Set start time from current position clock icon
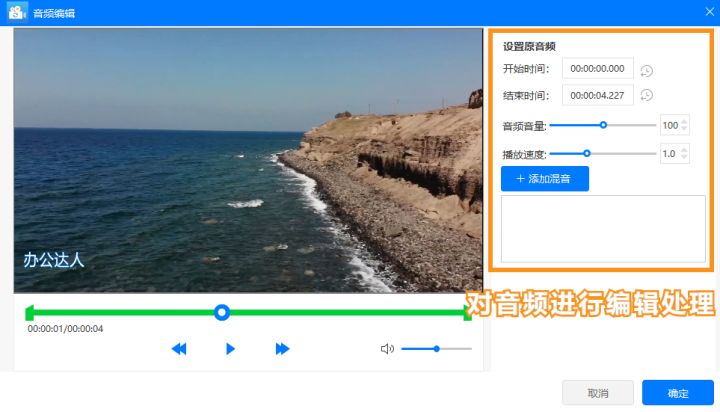This screenshot has width=720, height=412. click(x=647, y=71)
